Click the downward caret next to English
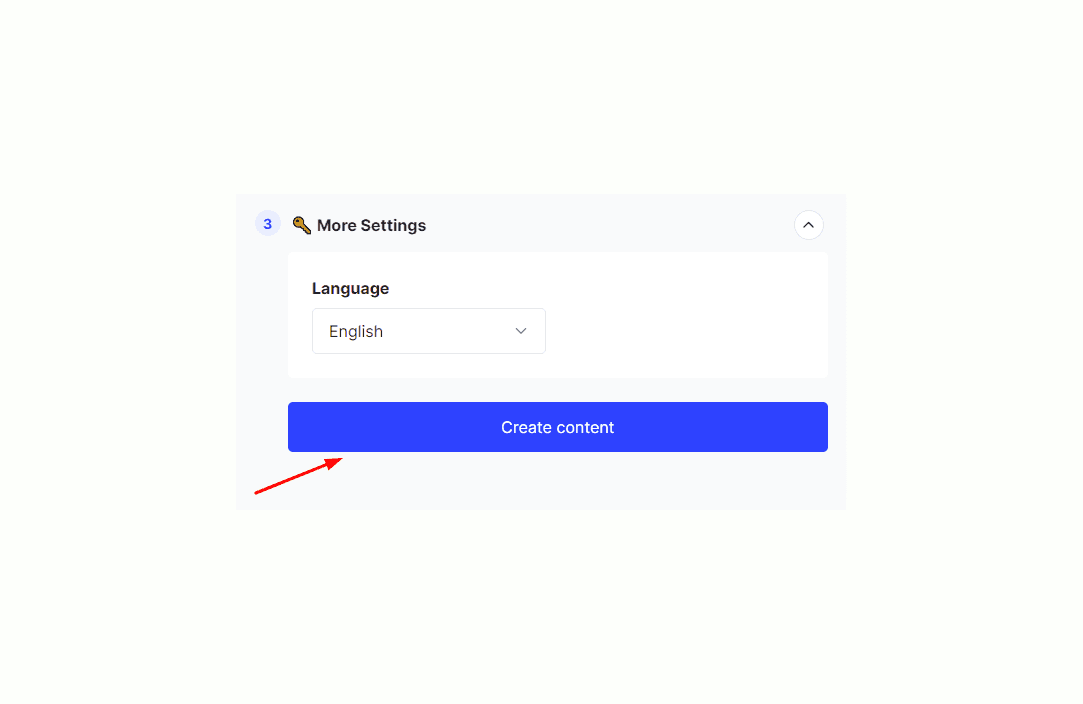Screen dimensions: 1083x704 pyautogui.click(x=521, y=331)
